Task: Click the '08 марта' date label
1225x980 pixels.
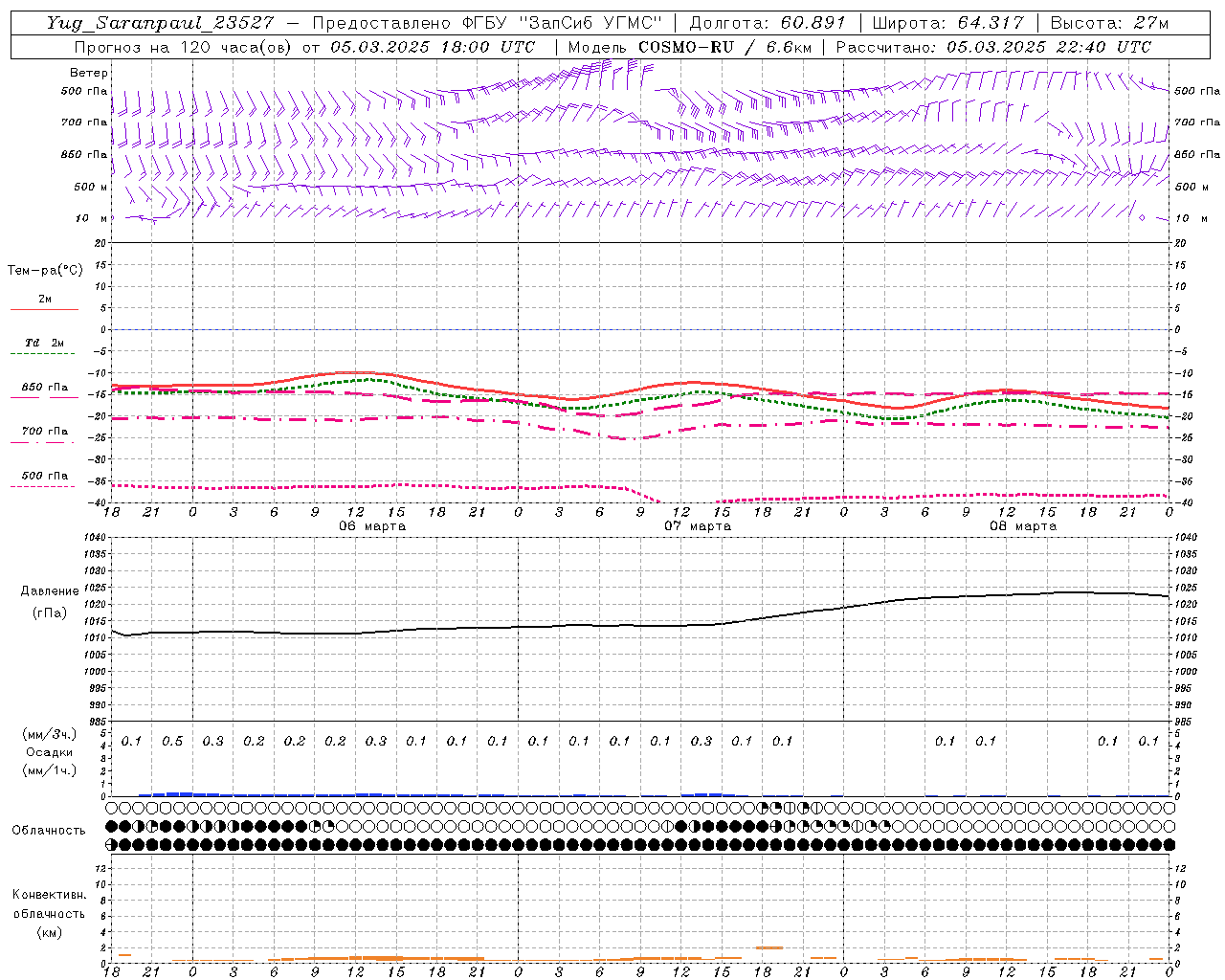Action: tap(1023, 526)
